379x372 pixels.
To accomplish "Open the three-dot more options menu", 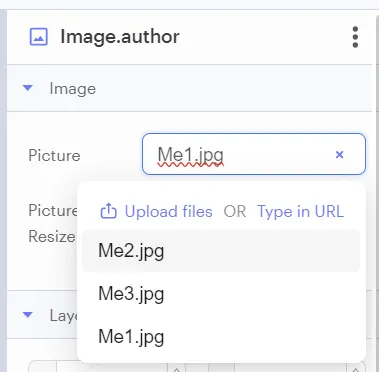I will pos(355,37).
